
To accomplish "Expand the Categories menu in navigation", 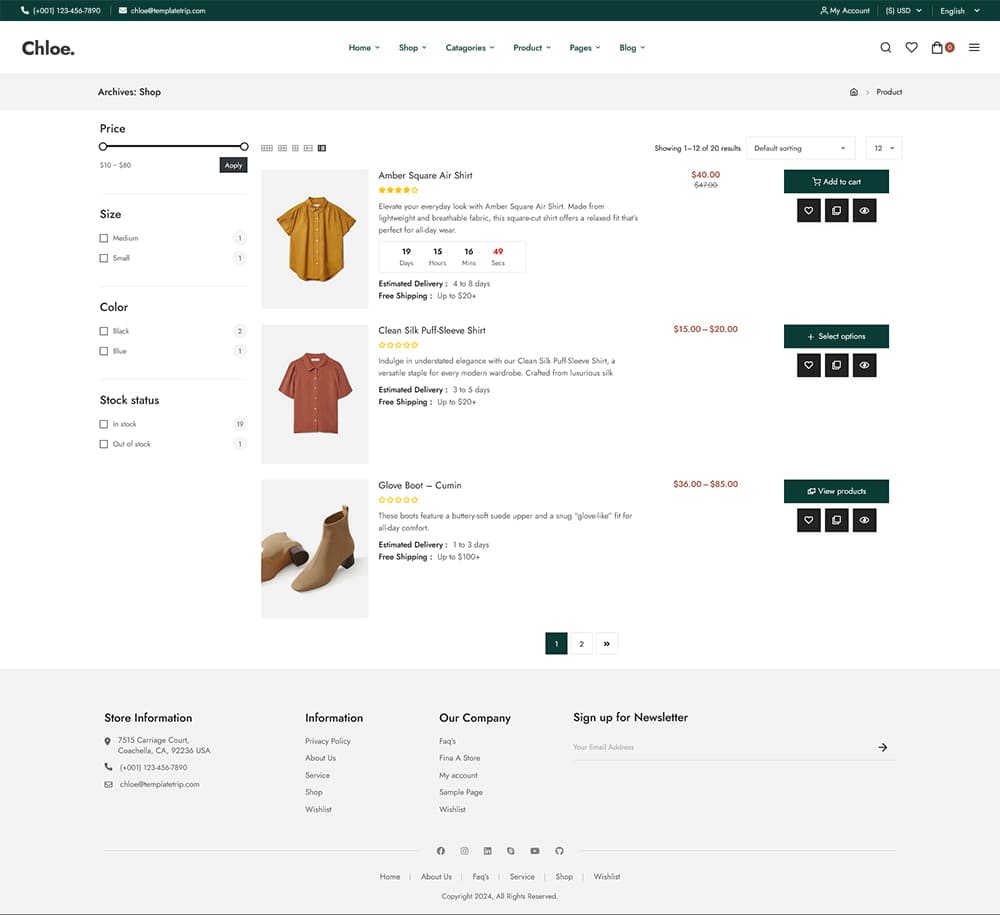I will pyautogui.click(x=470, y=47).
